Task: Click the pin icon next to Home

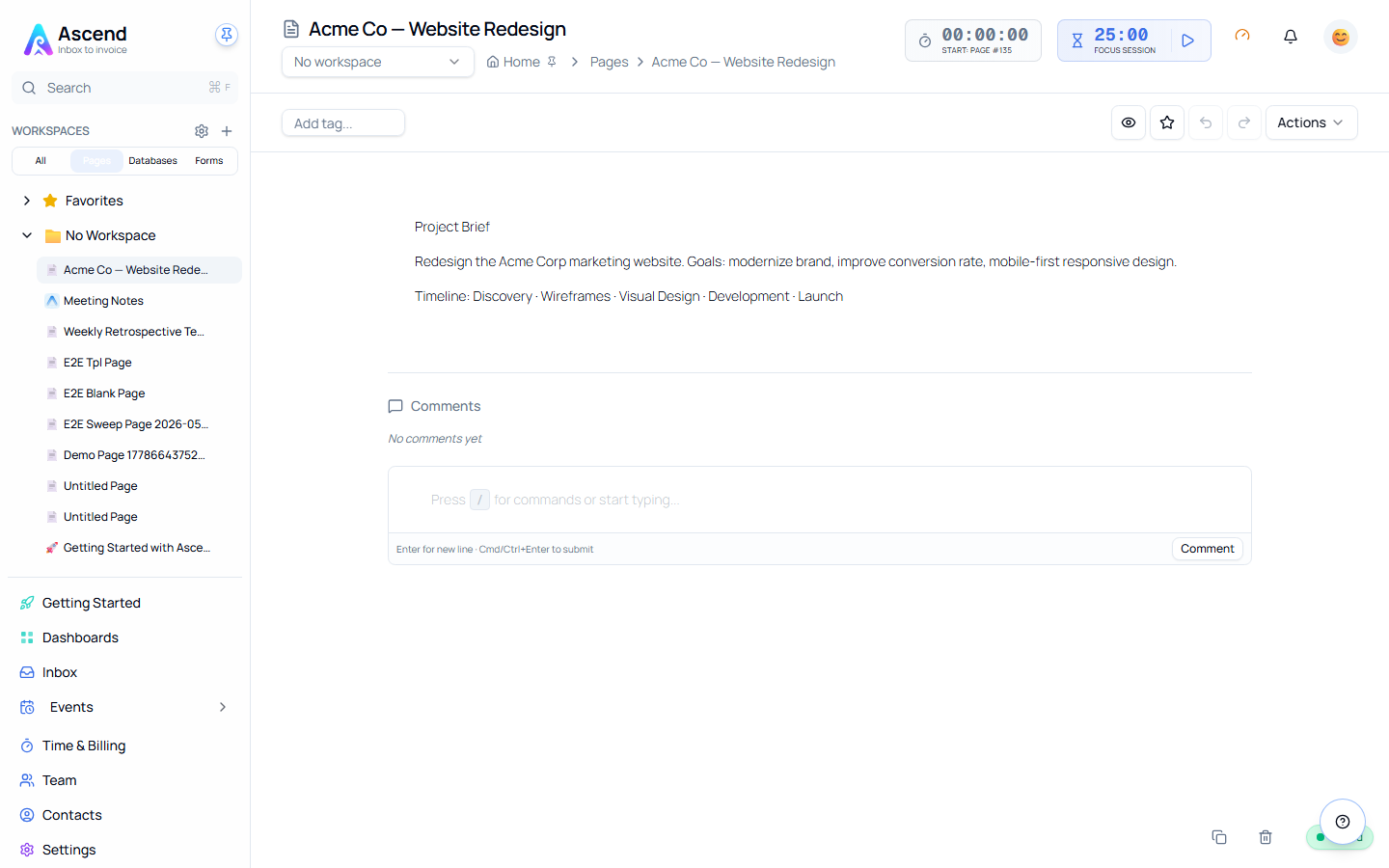Action: point(552,62)
